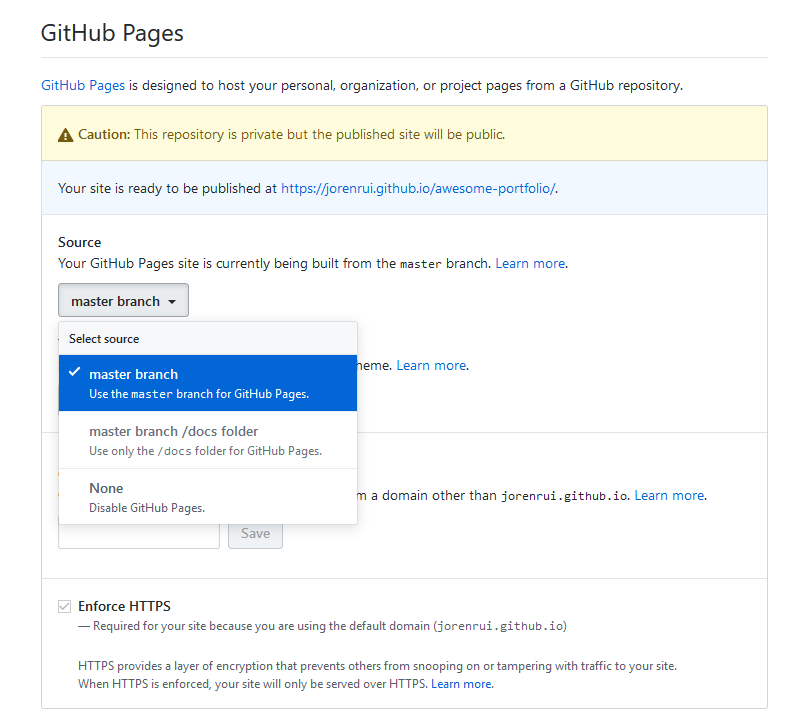Click the Save custom domain button
Image resolution: width=785 pixels, height=727 pixels.
255,534
